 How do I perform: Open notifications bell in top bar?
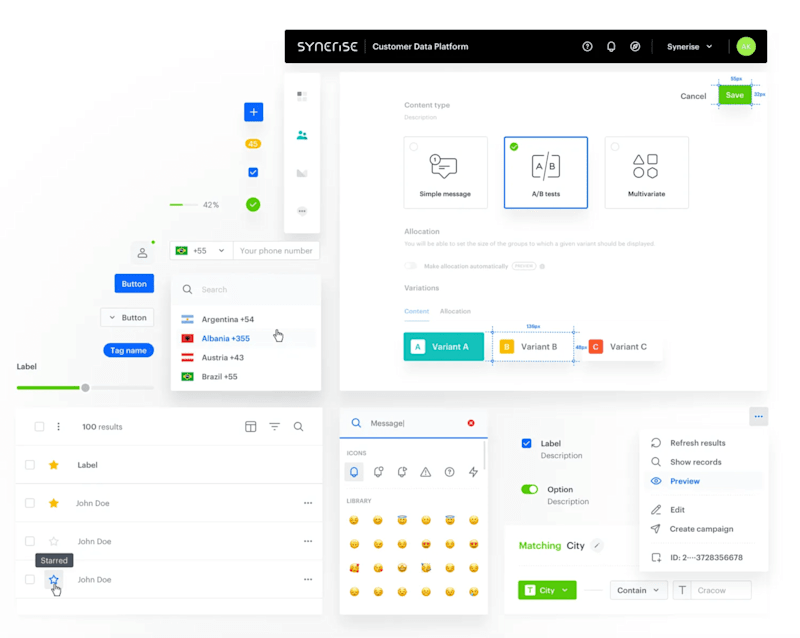[x=611, y=46]
